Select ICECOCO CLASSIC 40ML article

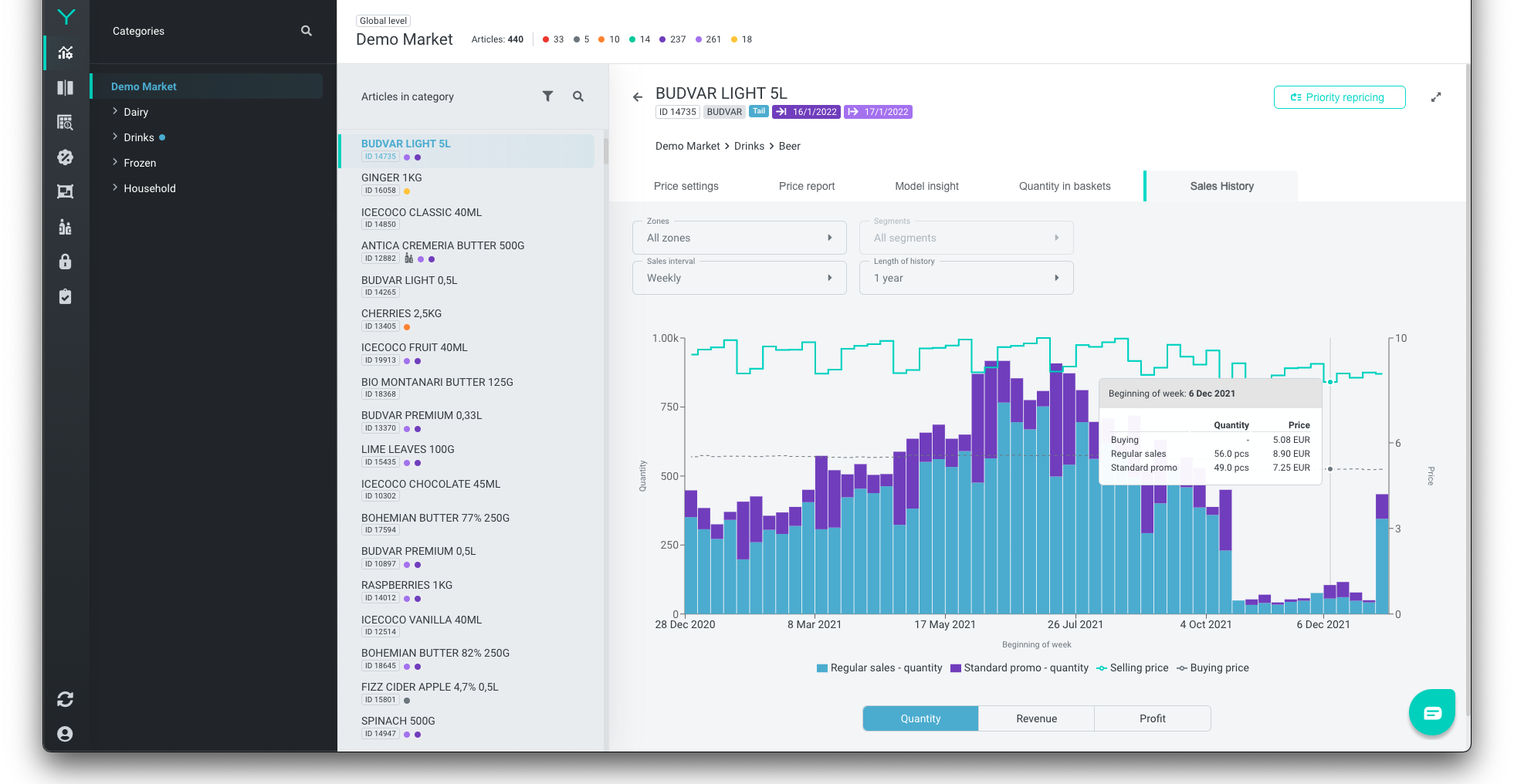(x=467, y=218)
